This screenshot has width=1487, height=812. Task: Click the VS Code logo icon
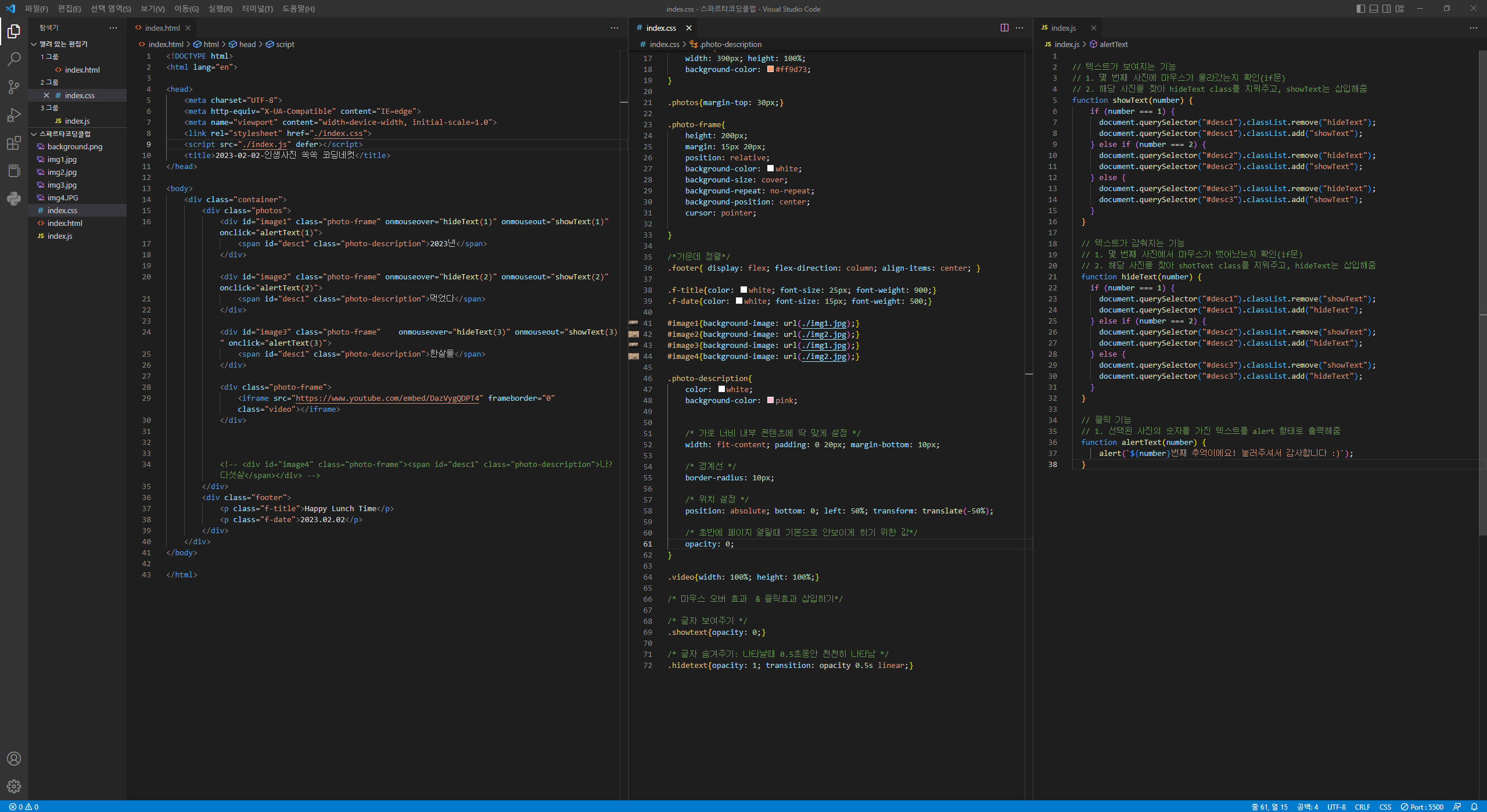click(10, 9)
